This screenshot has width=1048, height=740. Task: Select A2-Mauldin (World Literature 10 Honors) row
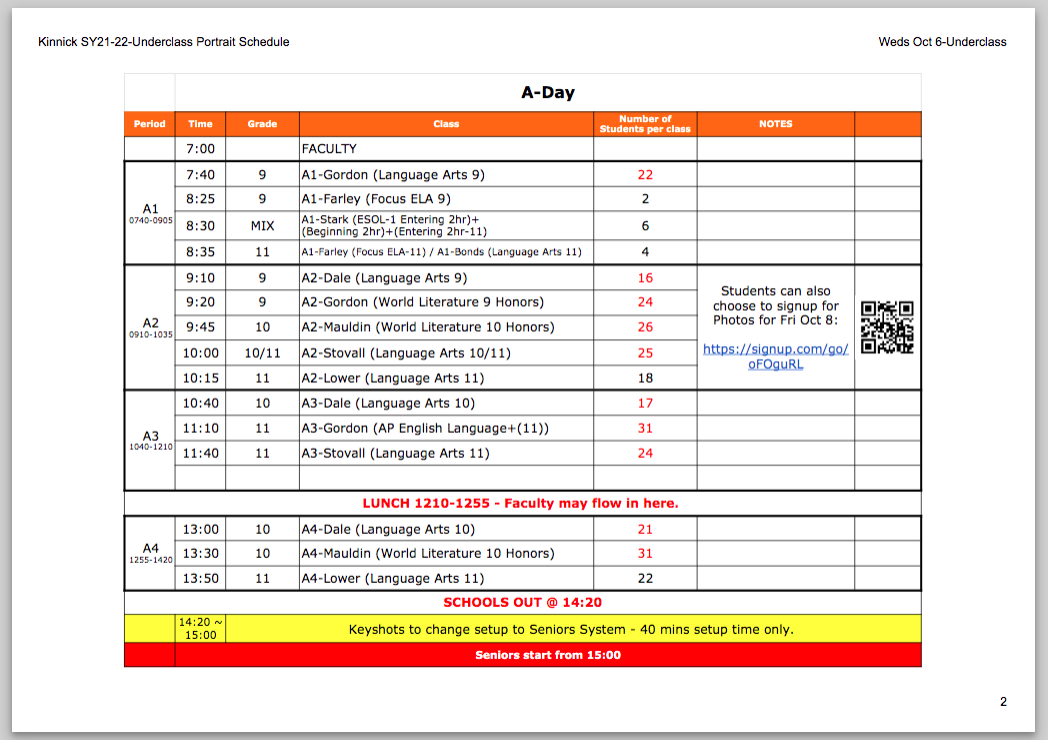427,327
